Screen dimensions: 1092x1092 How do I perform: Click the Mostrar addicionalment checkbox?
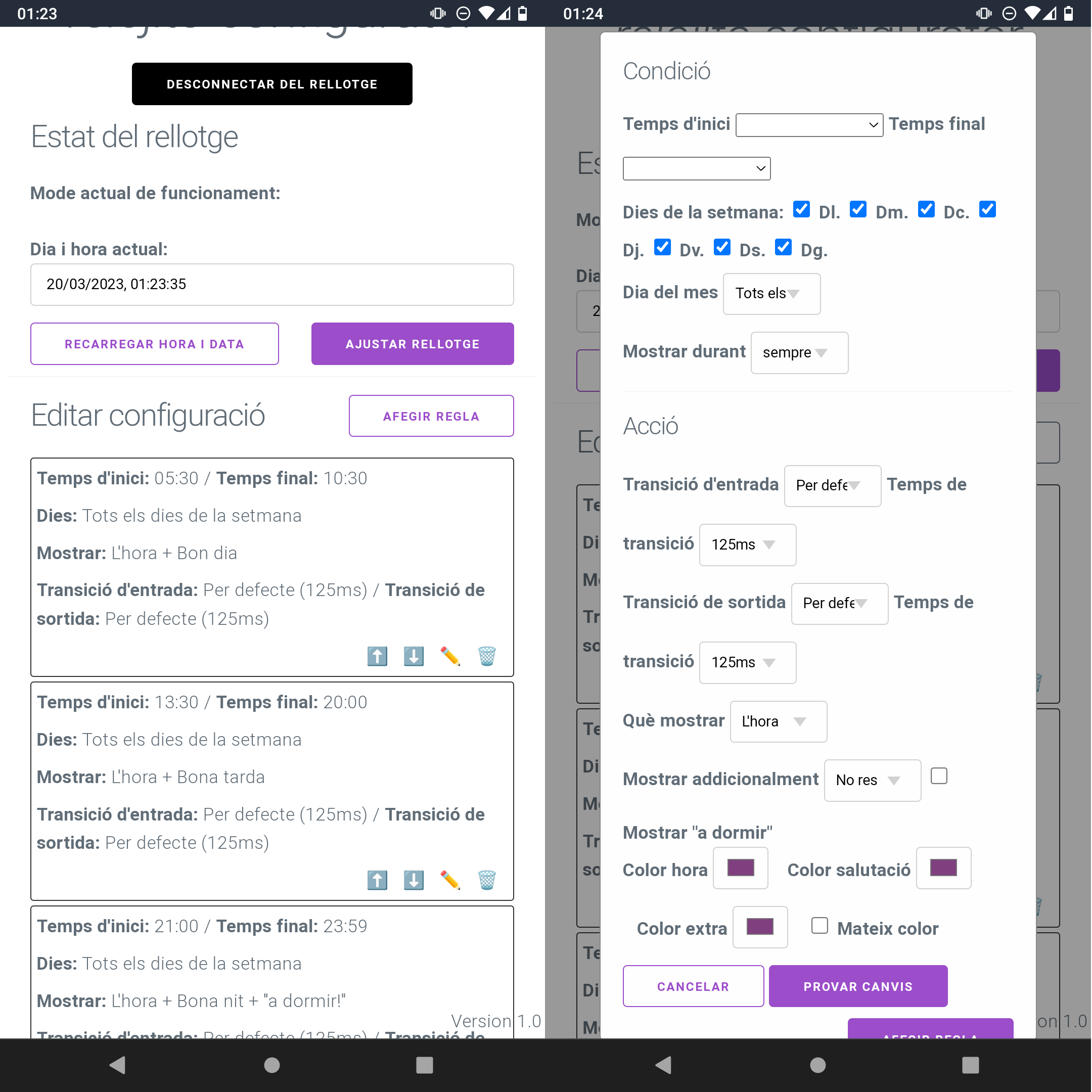[x=937, y=778]
